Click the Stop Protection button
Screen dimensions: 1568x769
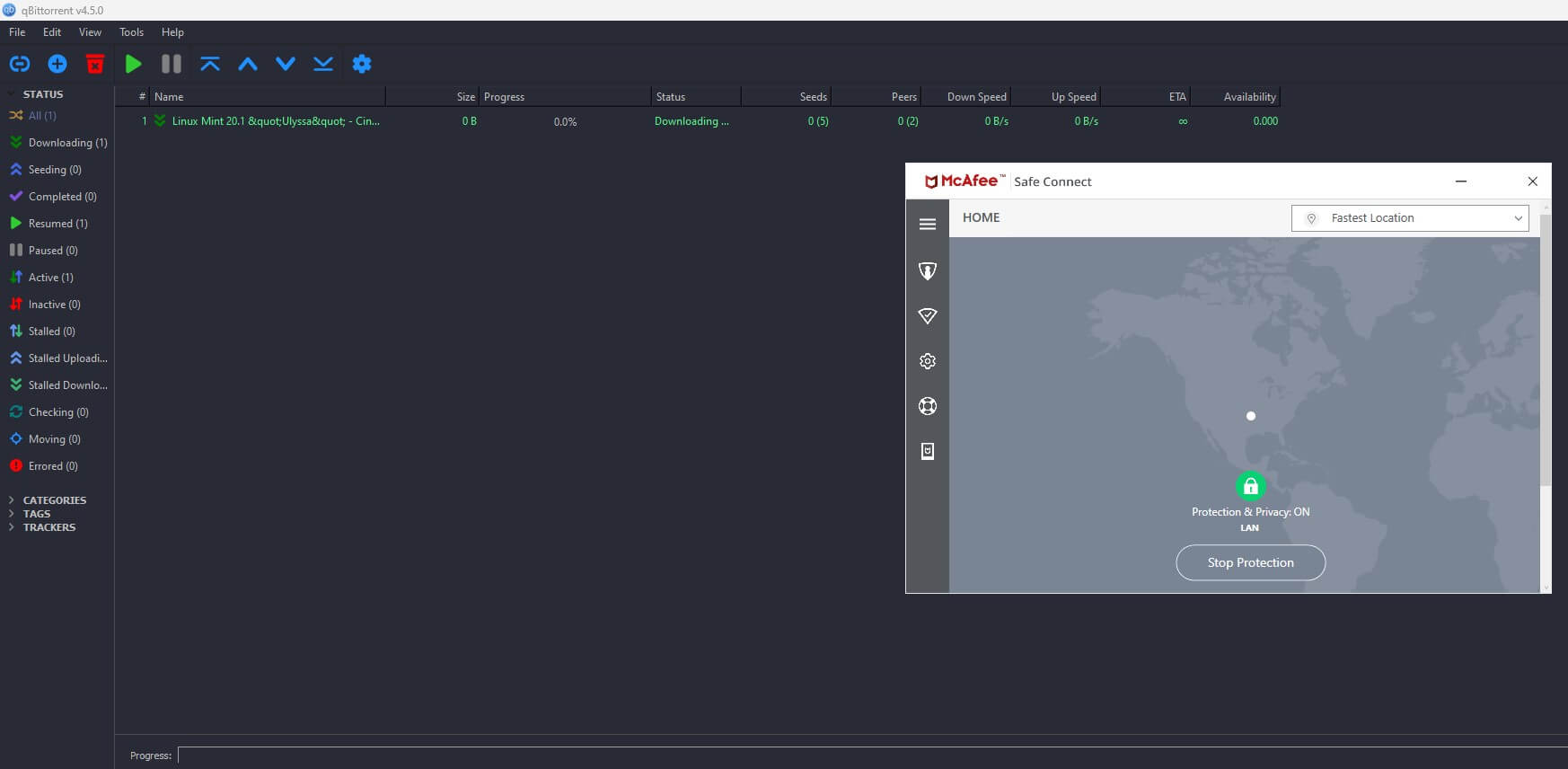click(x=1250, y=562)
